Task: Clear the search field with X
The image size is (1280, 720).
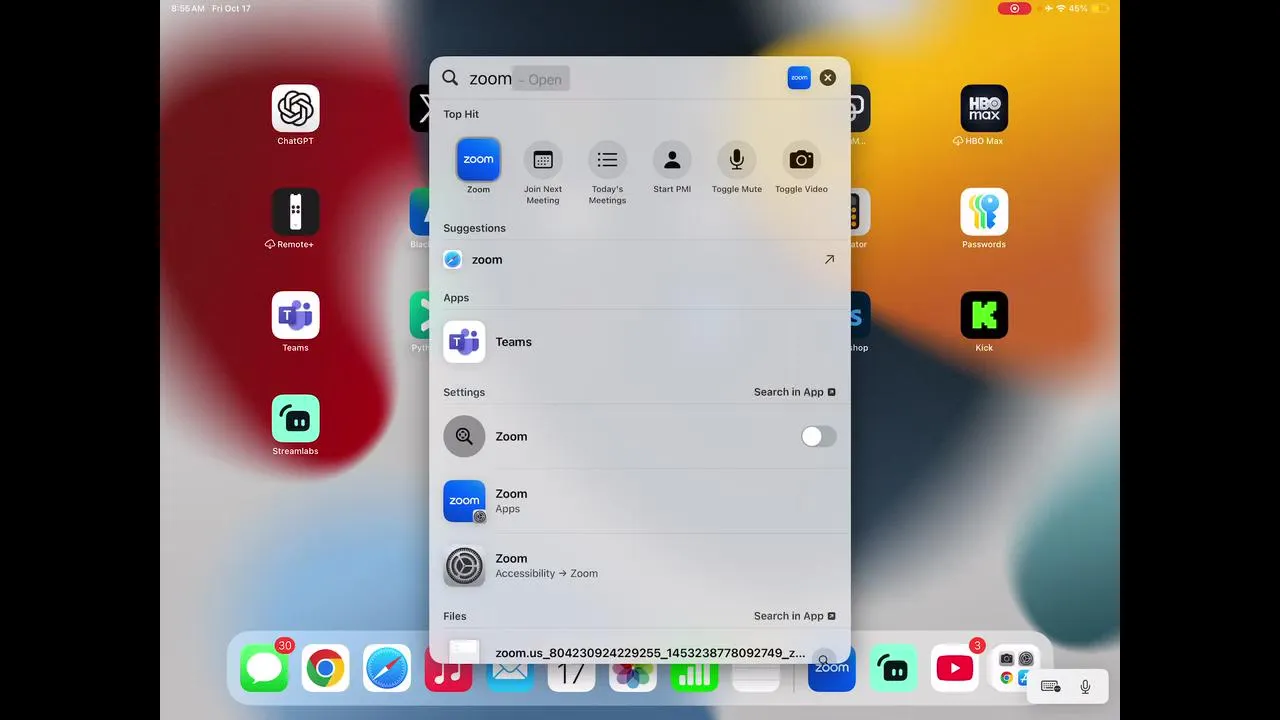Action: coord(827,78)
